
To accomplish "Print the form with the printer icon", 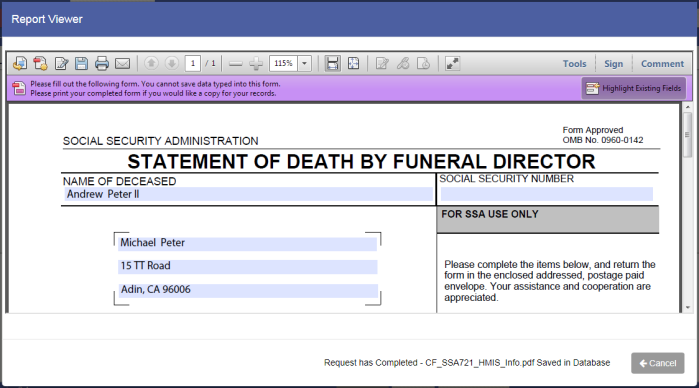I will [x=102, y=63].
